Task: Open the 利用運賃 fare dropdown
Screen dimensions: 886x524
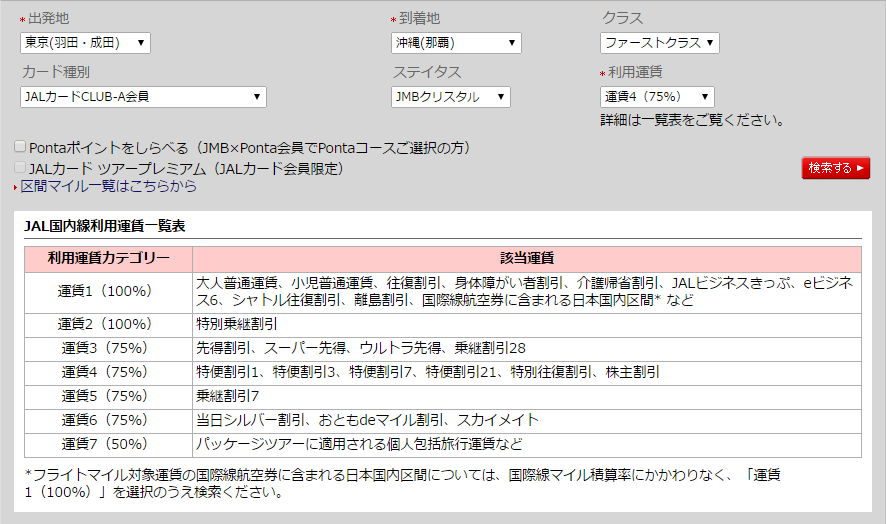Action: [657, 97]
